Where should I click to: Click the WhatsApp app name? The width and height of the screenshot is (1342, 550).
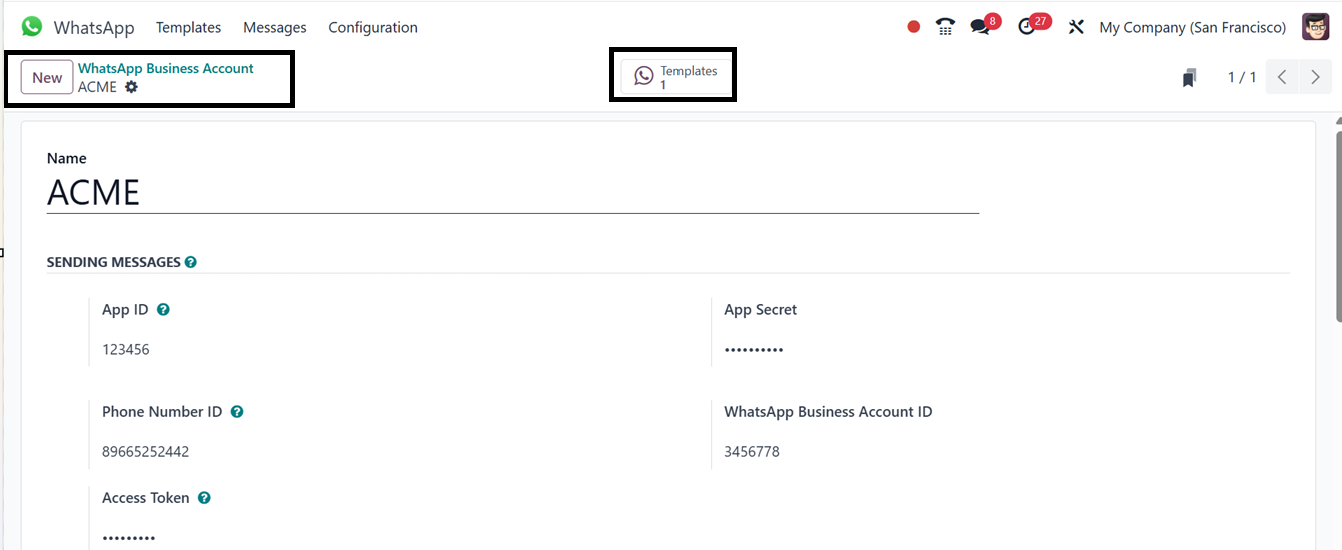pyautogui.click(x=96, y=27)
